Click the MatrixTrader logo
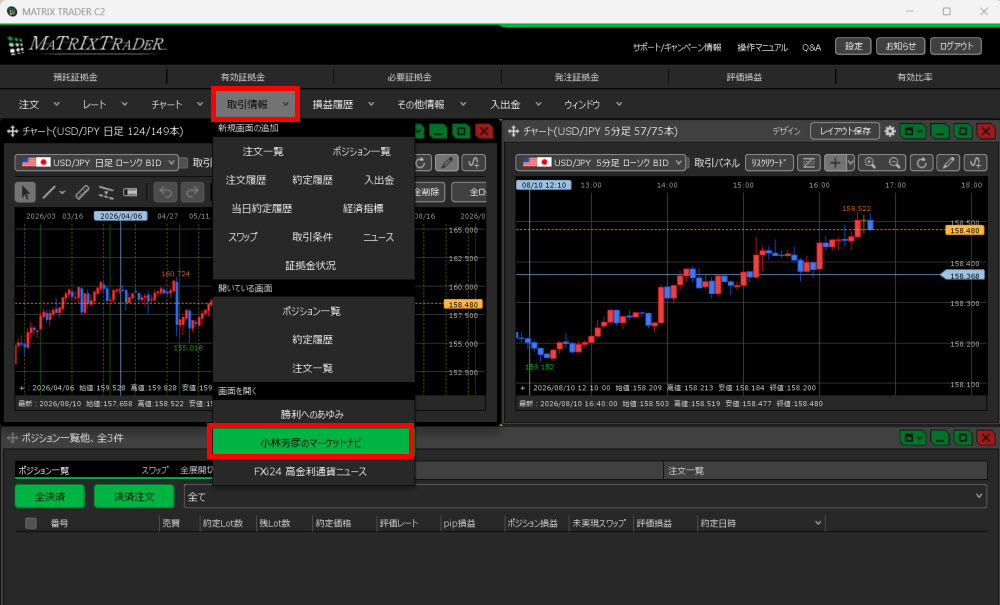The height and width of the screenshot is (605, 1000). click(87, 45)
